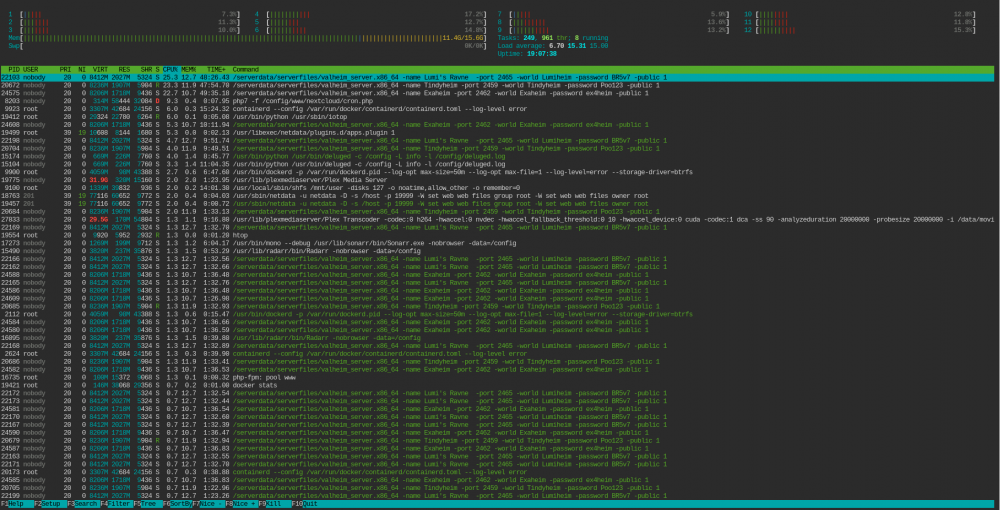Click the Command column header

(x=246, y=69)
